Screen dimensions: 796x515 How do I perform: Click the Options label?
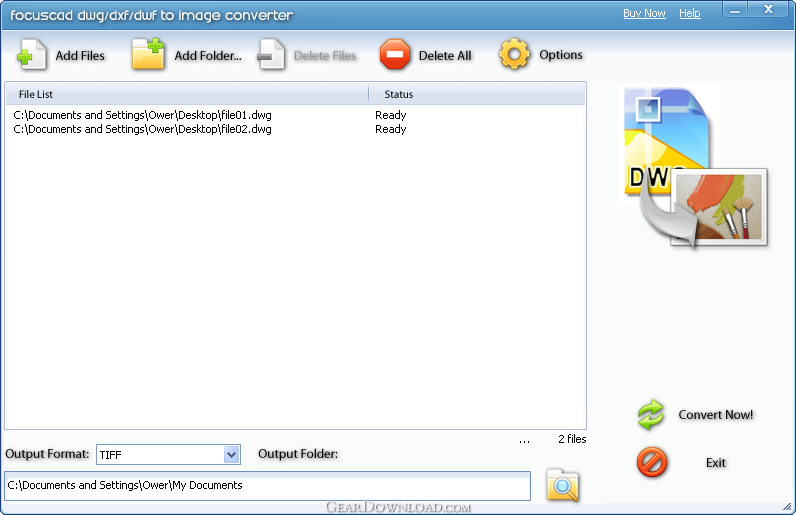tap(560, 55)
